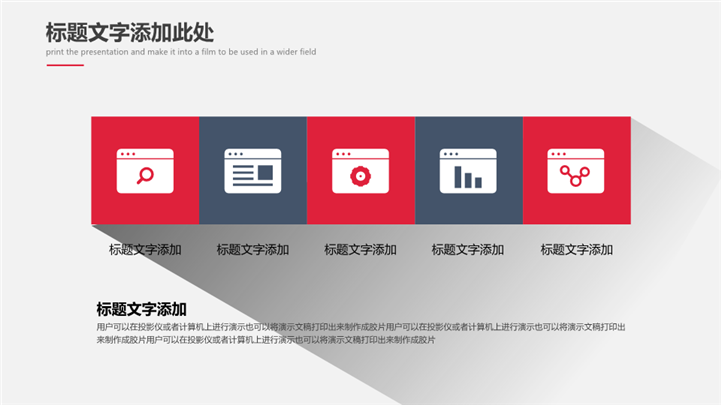Click the short red line under the subtitle
721x405 pixels.
click(65, 65)
